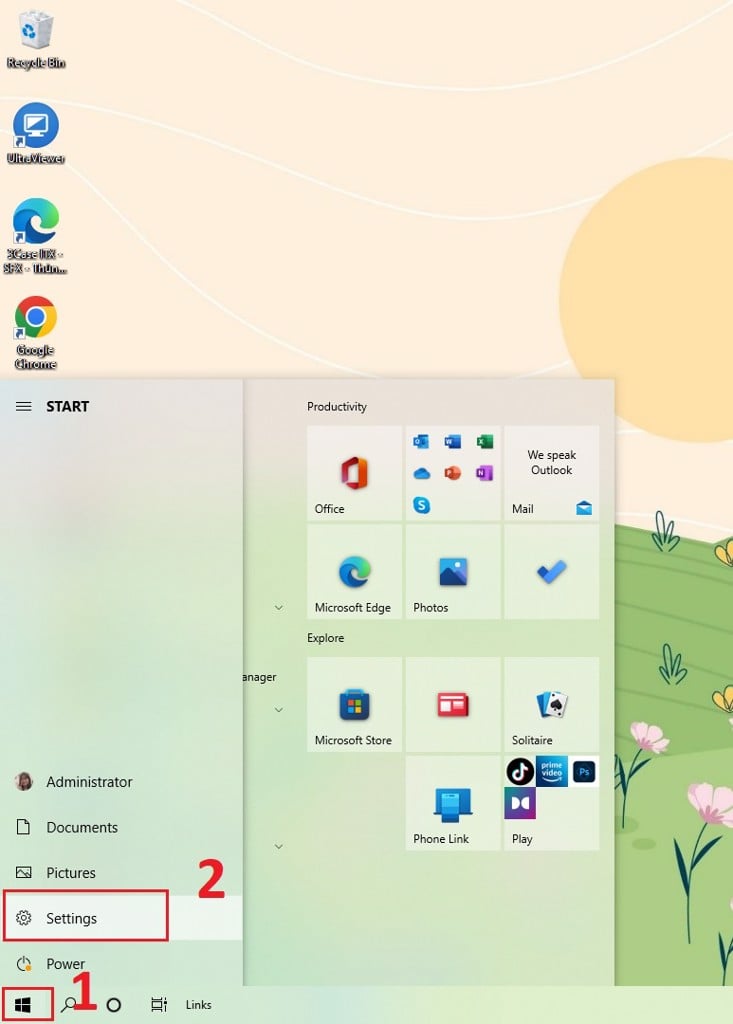Open the Phone Link tile

click(x=453, y=803)
